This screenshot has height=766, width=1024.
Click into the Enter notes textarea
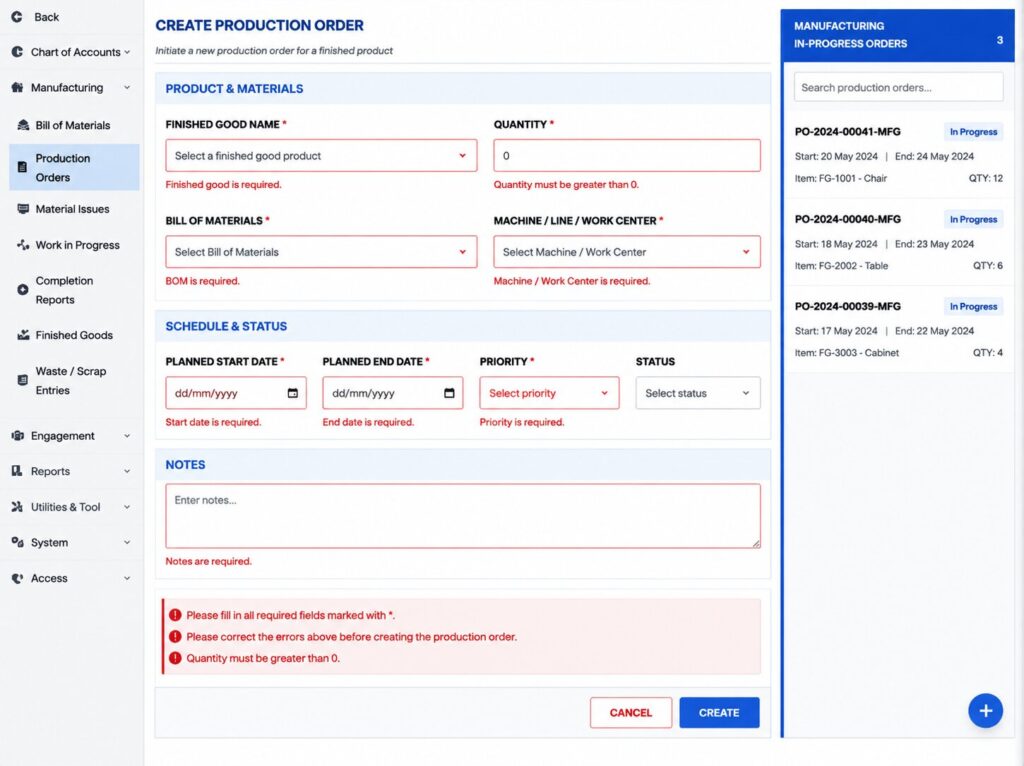click(463, 516)
